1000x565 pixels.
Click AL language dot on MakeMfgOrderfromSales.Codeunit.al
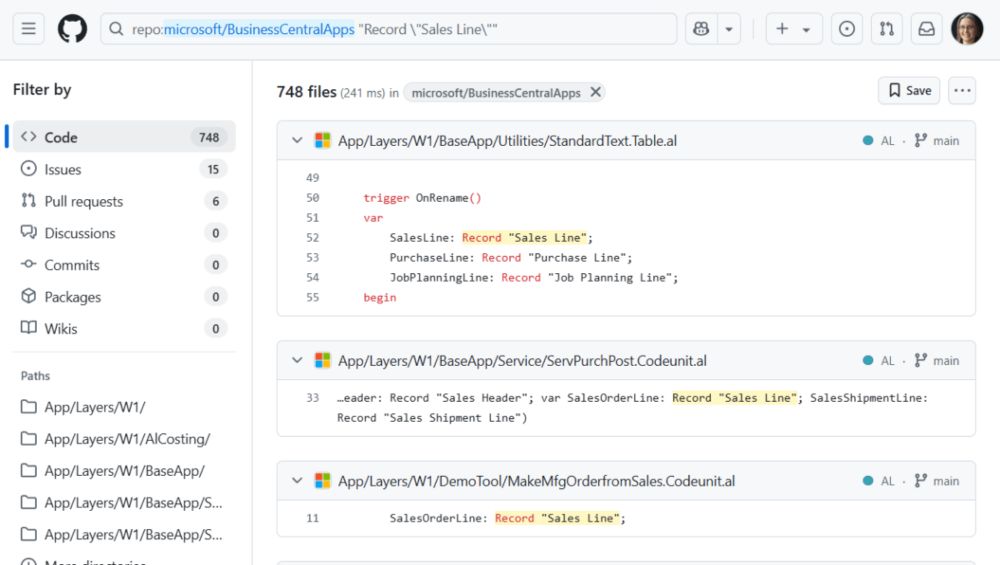[x=867, y=481]
